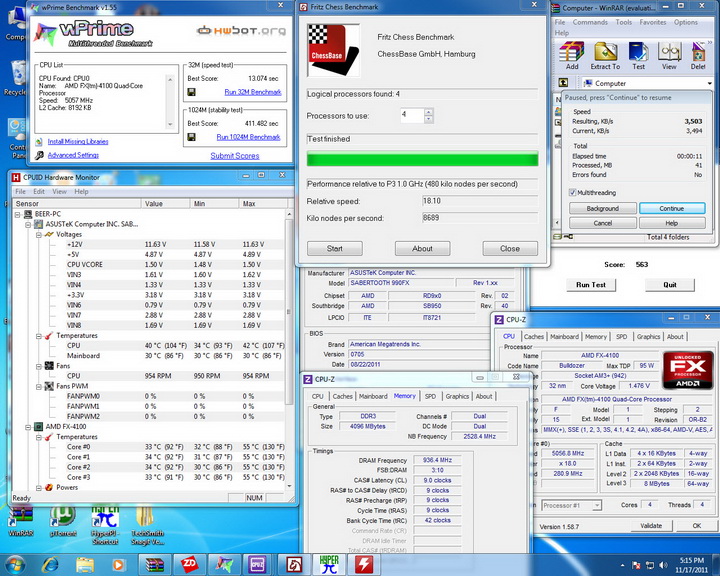Open Processor #1 selection dropdown

coord(596,505)
